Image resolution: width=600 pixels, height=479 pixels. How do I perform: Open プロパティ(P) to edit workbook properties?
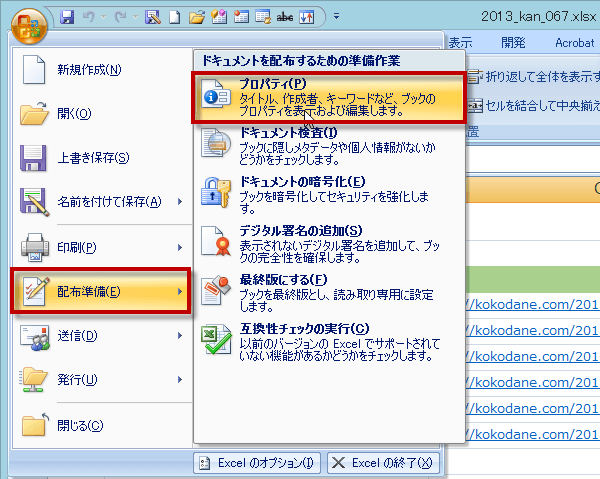pos(331,97)
